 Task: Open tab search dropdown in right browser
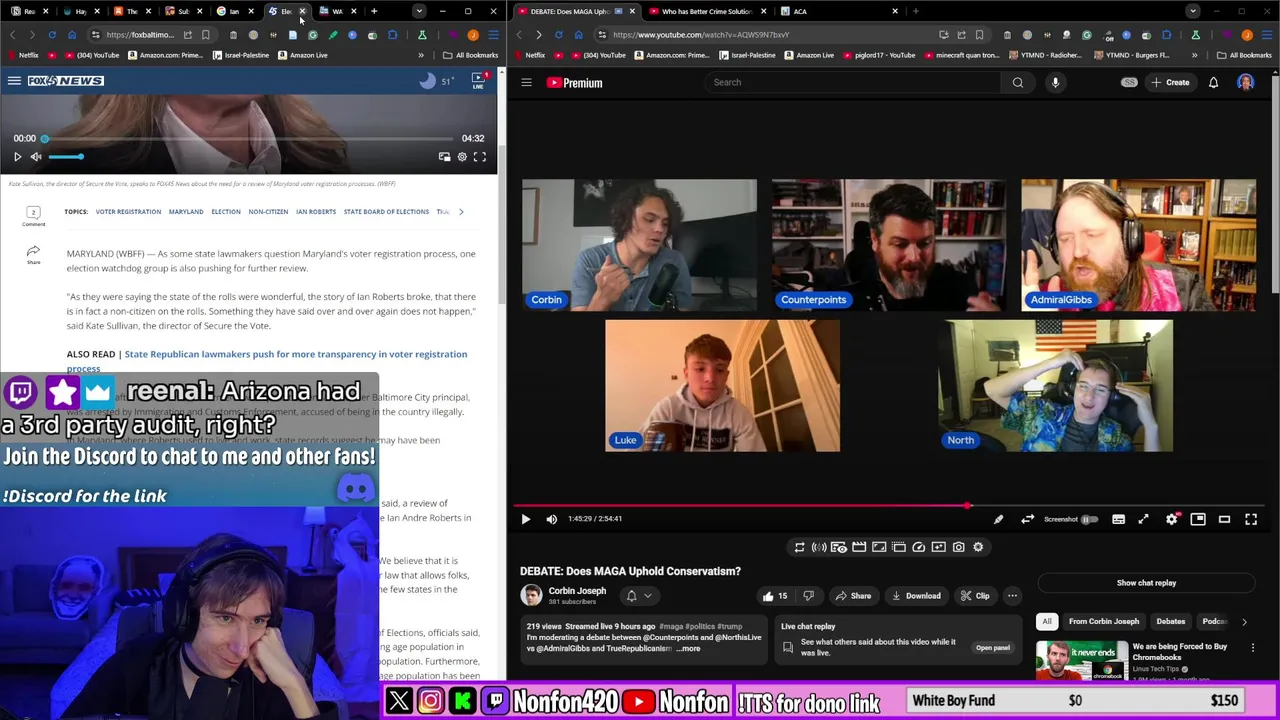[1192, 11]
